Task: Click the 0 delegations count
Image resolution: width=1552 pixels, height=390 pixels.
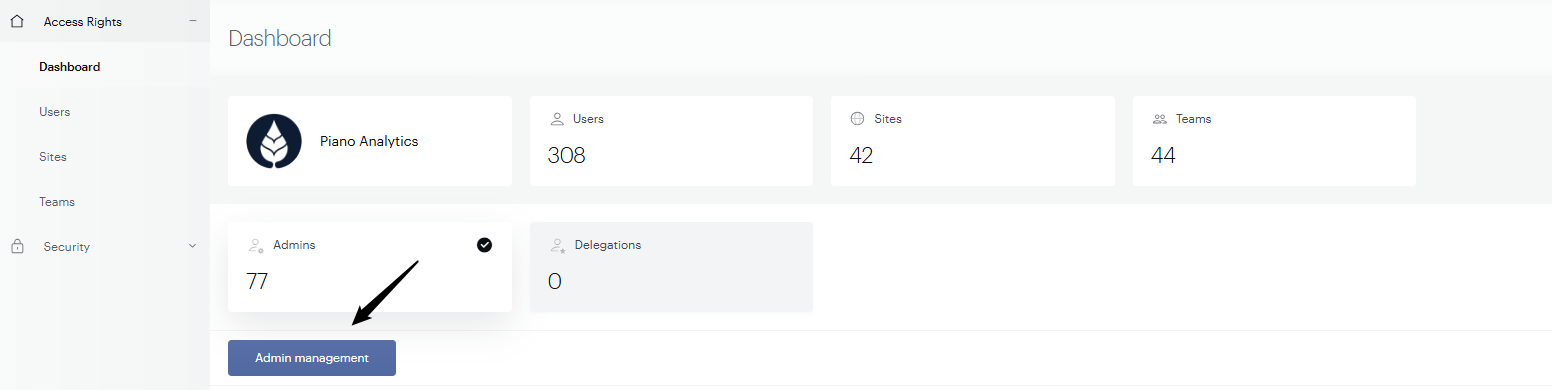Action: tap(555, 281)
